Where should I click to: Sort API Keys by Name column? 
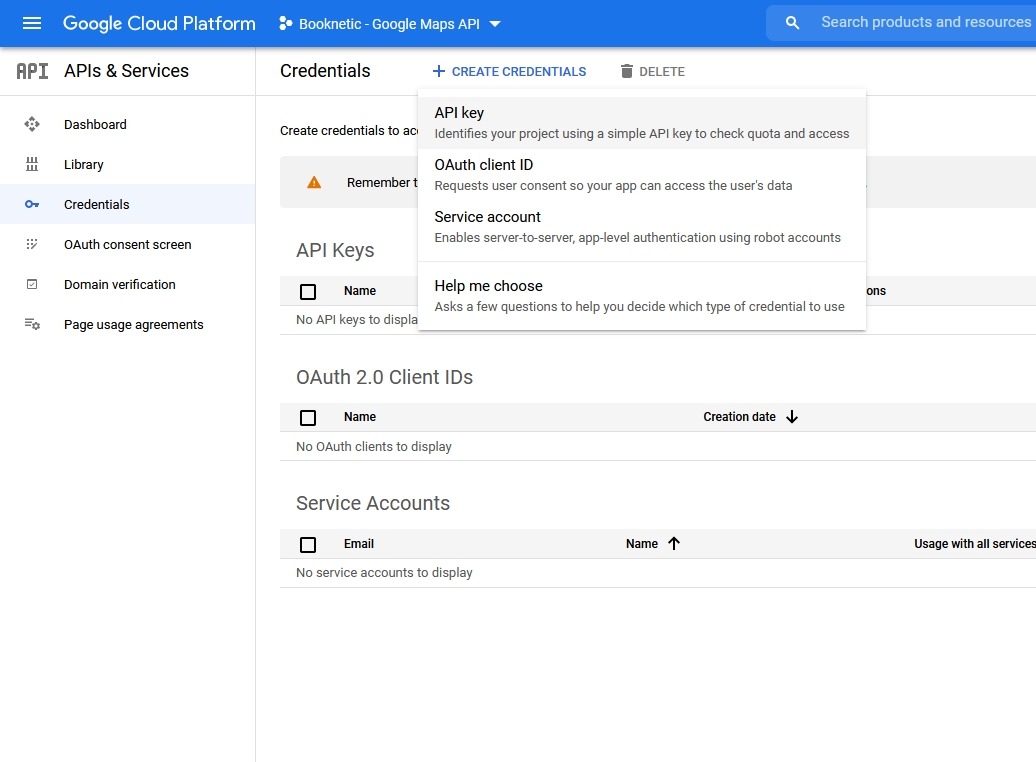[x=359, y=291]
